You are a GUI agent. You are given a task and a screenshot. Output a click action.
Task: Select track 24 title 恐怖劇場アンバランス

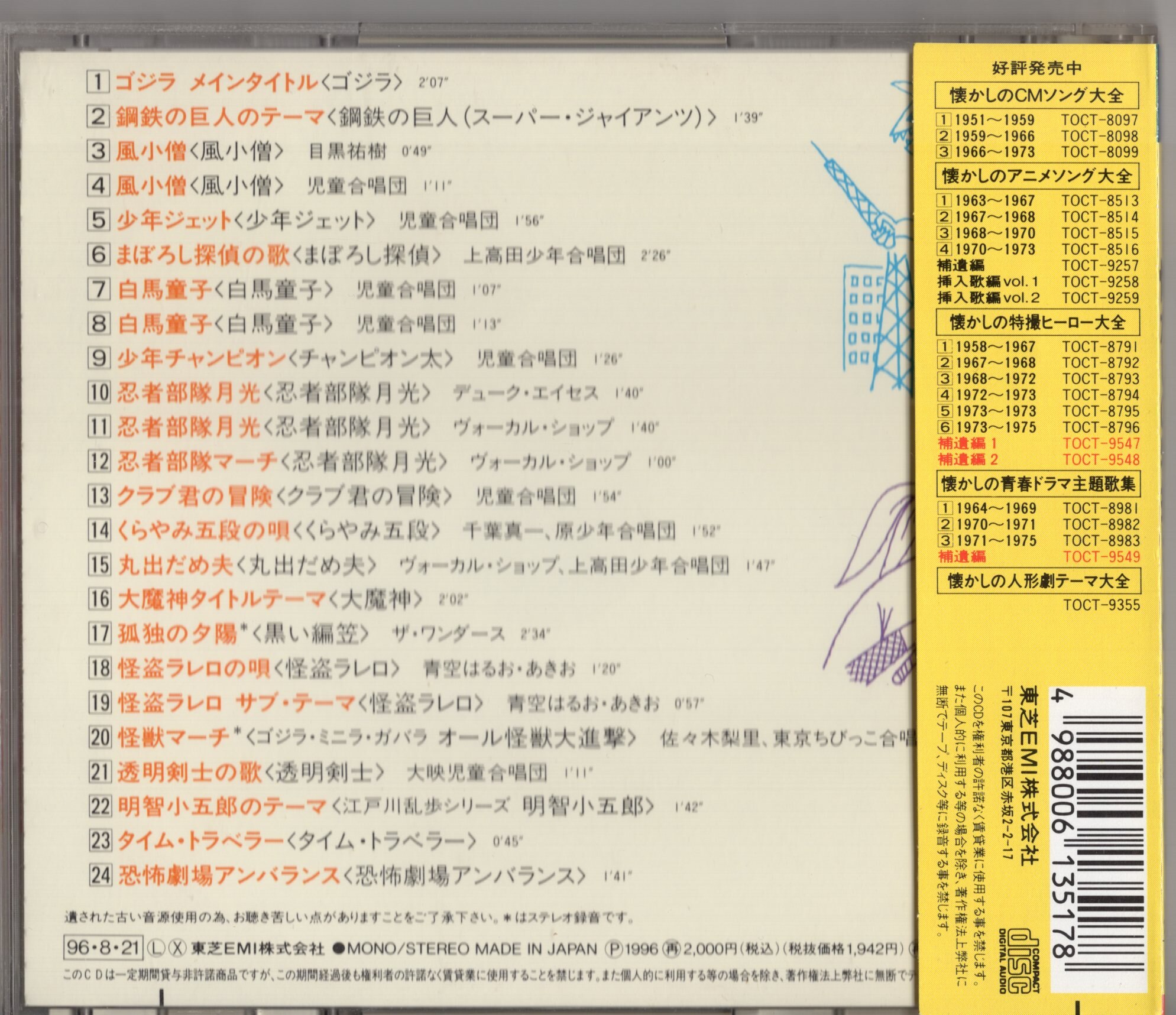click(x=229, y=875)
